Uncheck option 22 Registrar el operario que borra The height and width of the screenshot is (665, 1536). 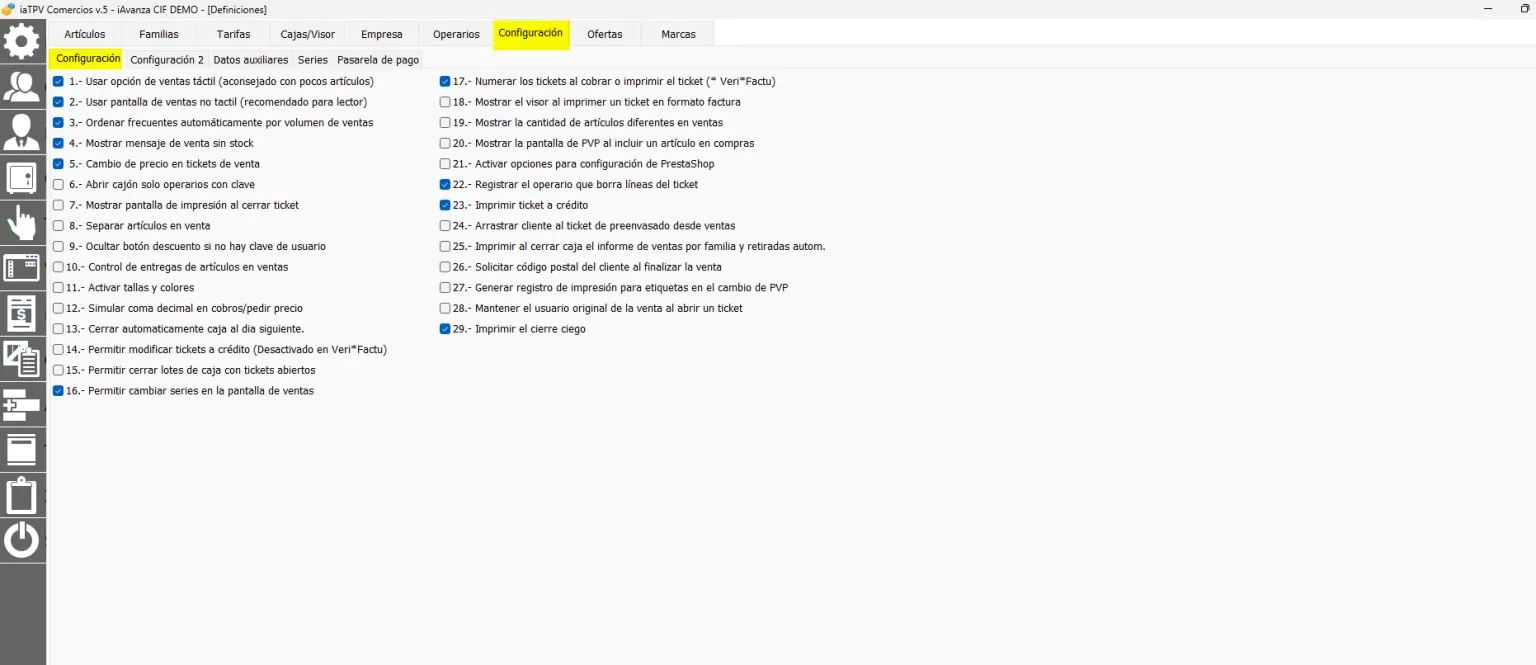445,185
